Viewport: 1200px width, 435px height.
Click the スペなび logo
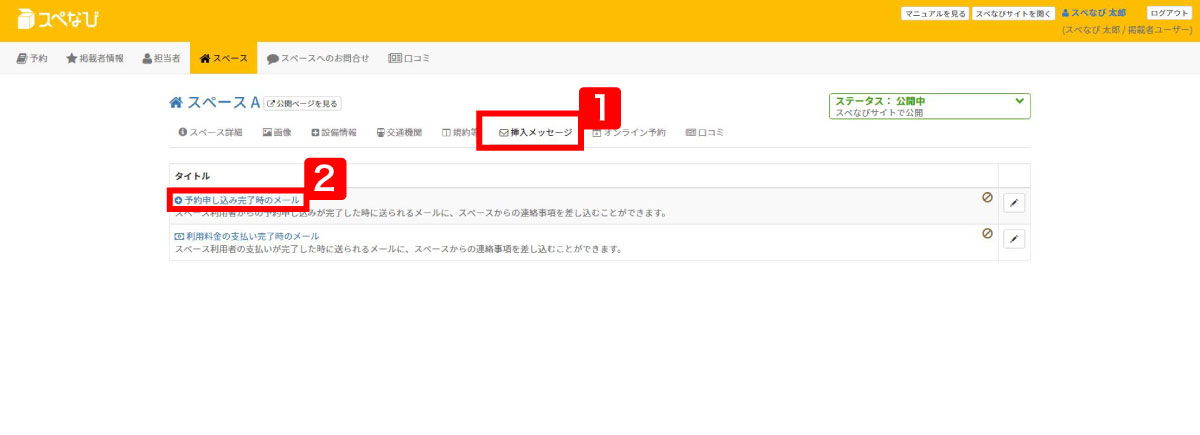click(x=58, y=19)
